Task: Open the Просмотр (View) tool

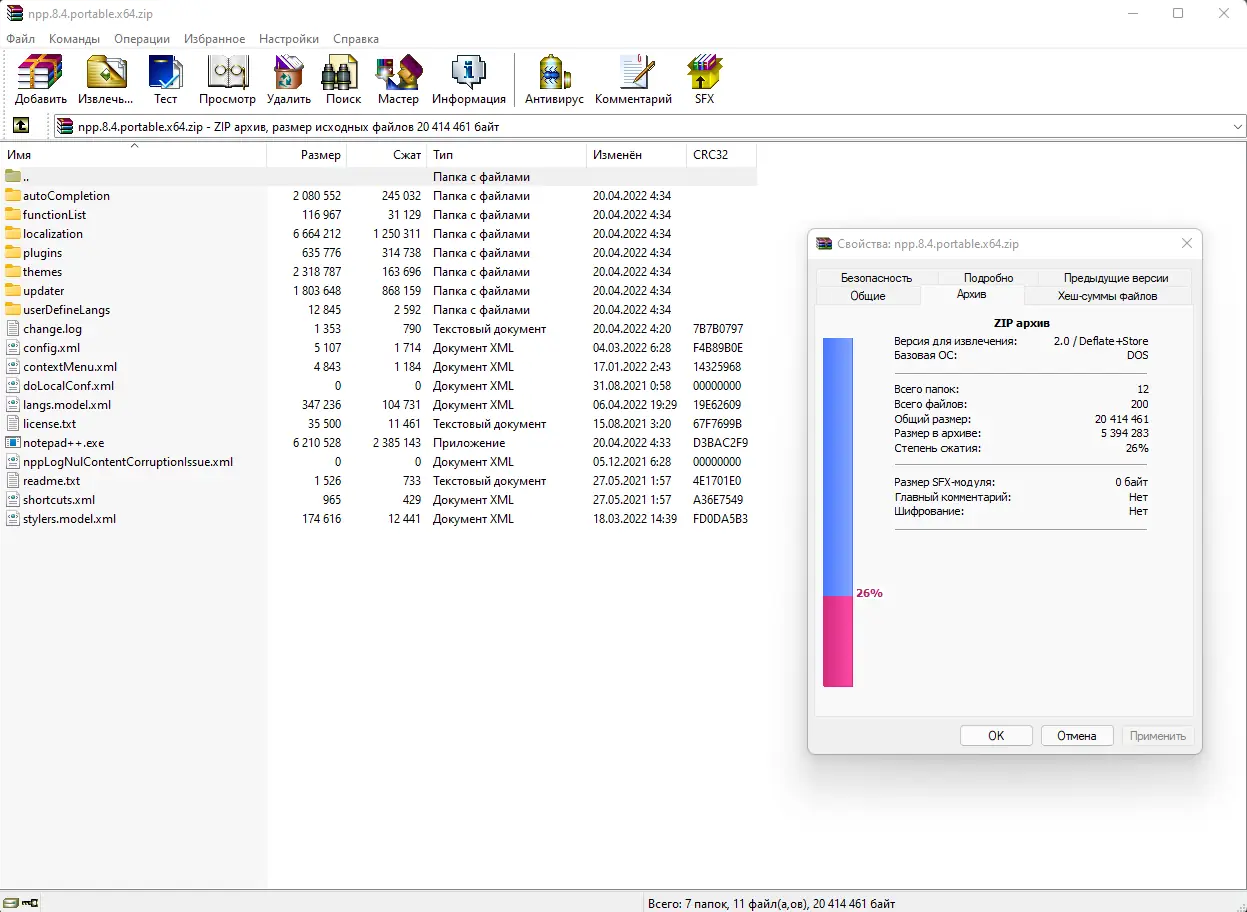Action: click(x=227, y=80)
